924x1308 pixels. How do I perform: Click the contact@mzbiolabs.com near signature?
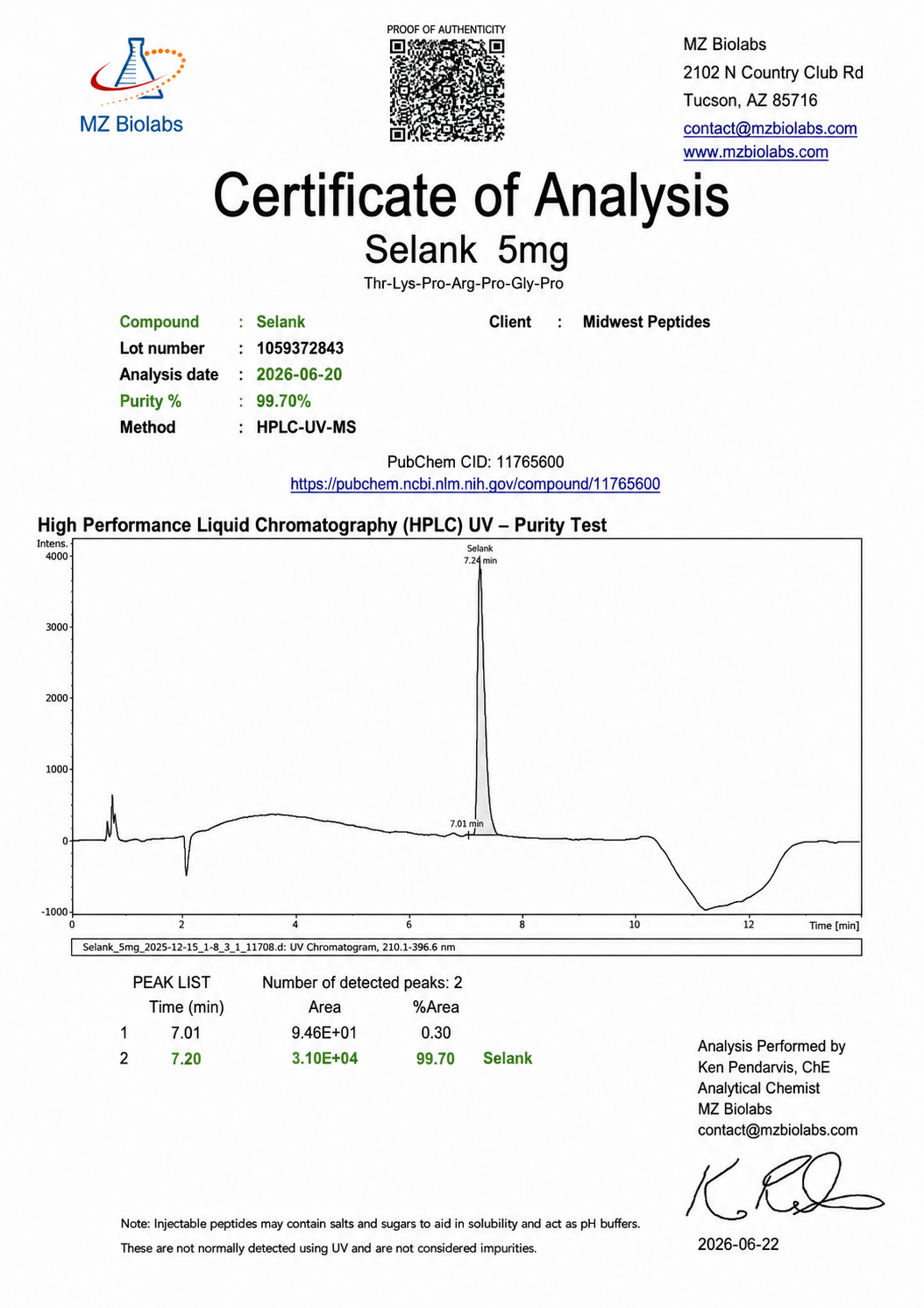coord(778,1130)
